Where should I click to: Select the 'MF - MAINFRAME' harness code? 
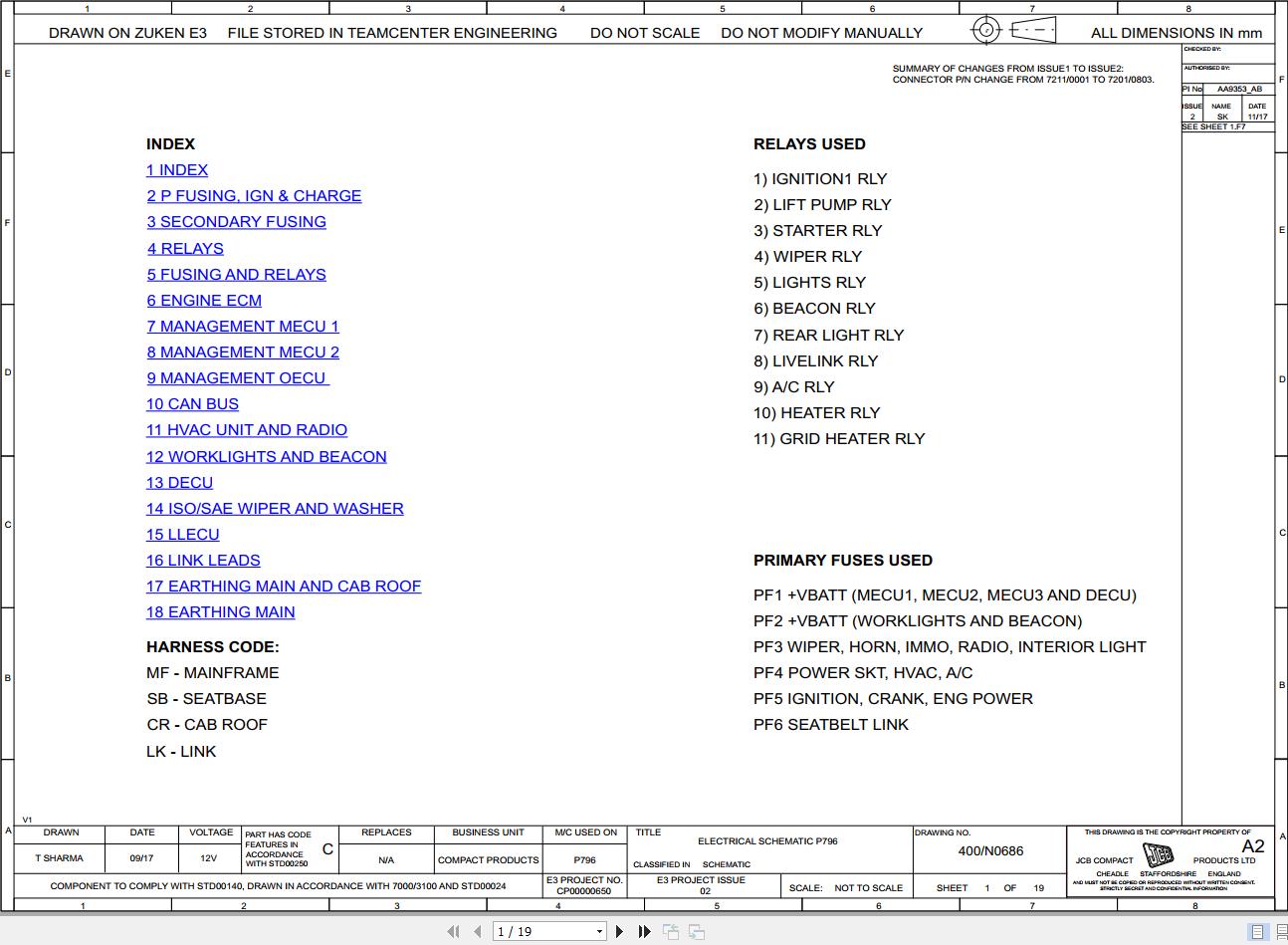213,673
